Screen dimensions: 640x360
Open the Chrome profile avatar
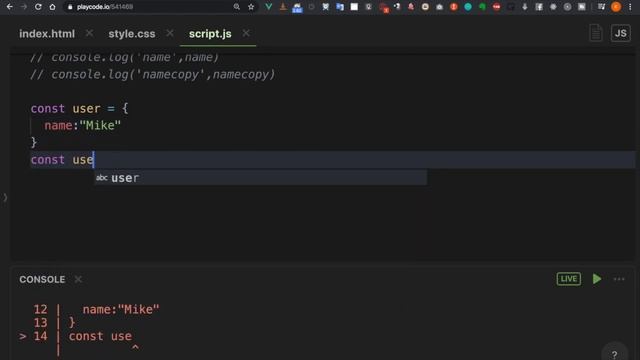pos(616,7)
